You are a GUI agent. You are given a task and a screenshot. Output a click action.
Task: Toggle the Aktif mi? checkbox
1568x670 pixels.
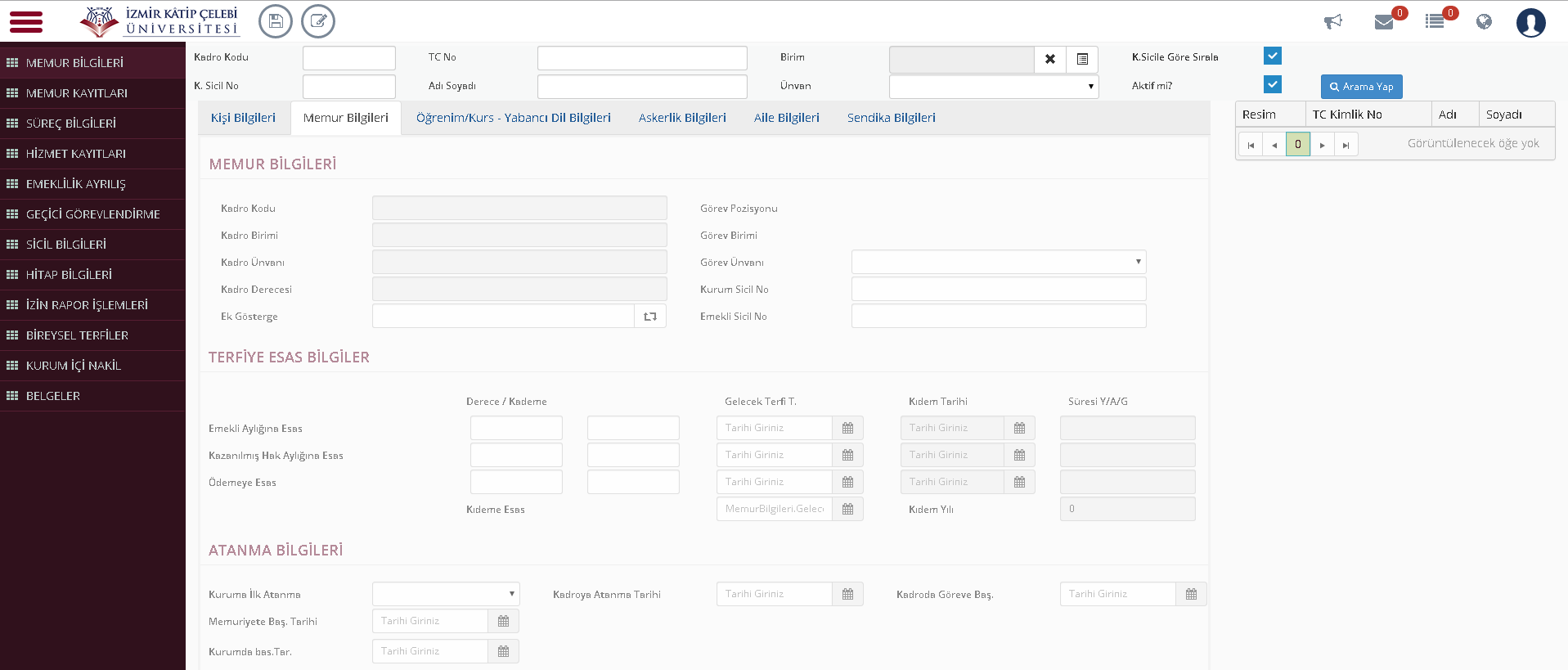[x=1272, y=84]
